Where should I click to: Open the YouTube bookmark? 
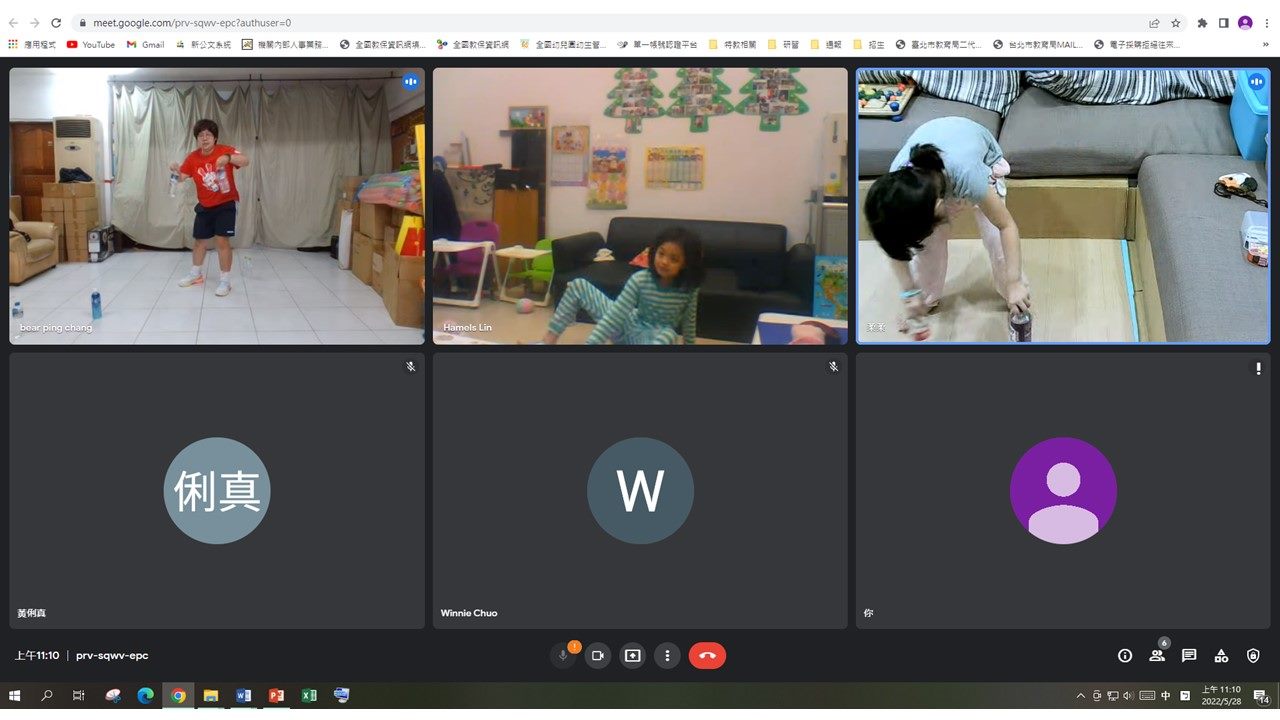[x=91, y=44]
